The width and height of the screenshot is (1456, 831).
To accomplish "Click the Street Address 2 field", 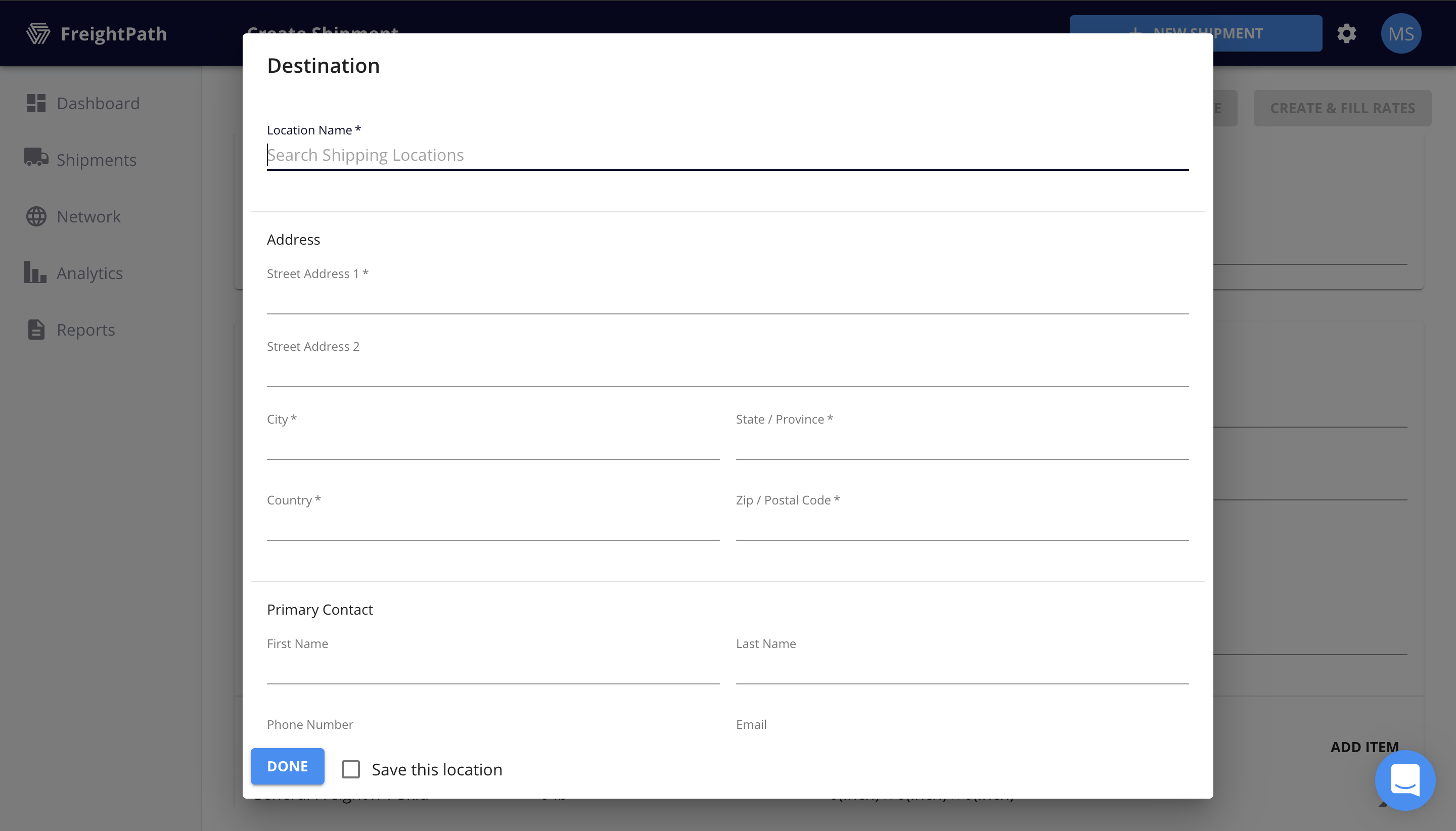I will point(727,372).
